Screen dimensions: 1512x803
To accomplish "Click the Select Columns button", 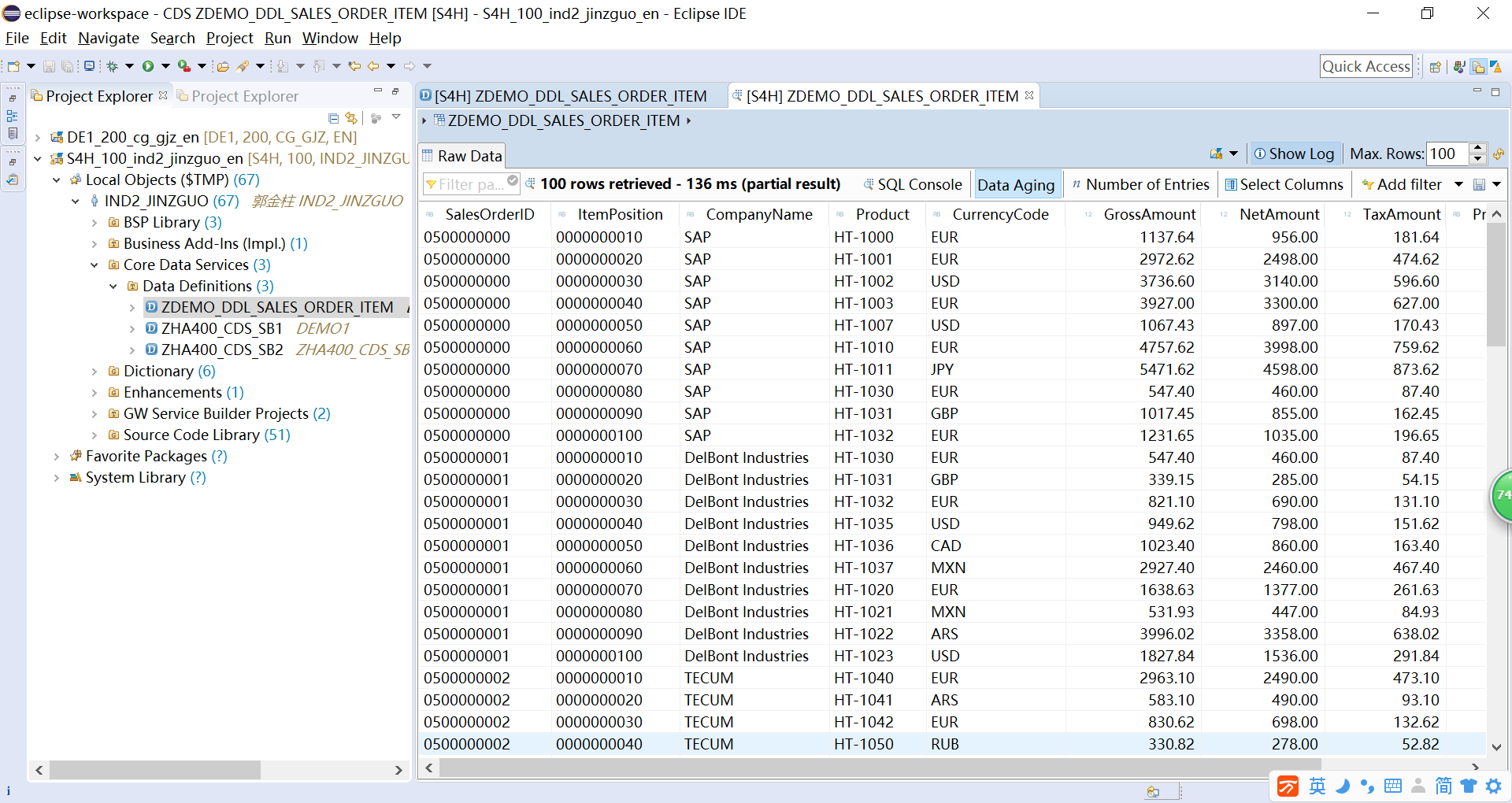I will (1284, 184).
